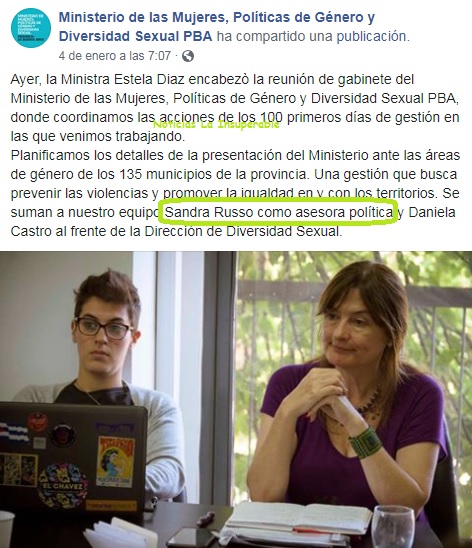Screen dimensions: 472x548
Task: Click the black eyeglasses of the left person
Action: [x=103, y=329]
